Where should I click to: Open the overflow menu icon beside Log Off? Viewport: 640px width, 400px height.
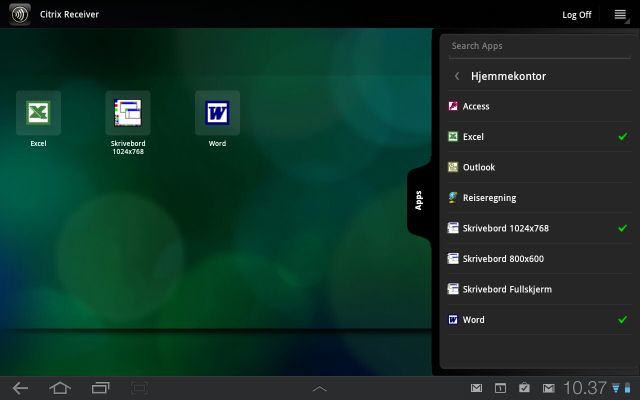coord(620,15)
